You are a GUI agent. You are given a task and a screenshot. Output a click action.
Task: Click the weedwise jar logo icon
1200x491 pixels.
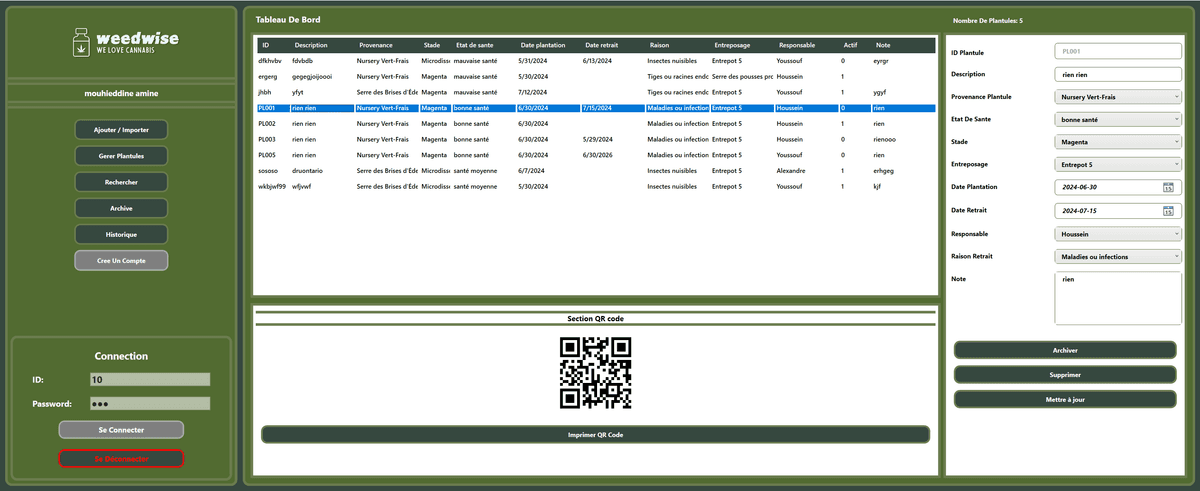pos(80,42)
